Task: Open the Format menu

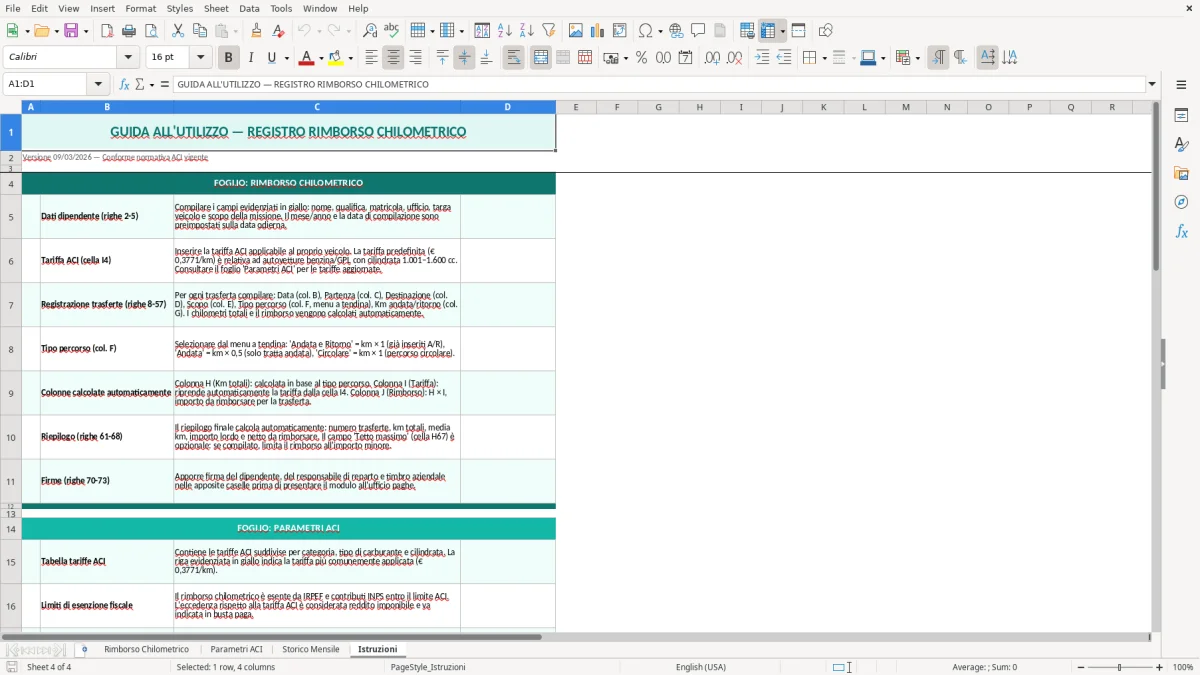Action: (141, 8)
